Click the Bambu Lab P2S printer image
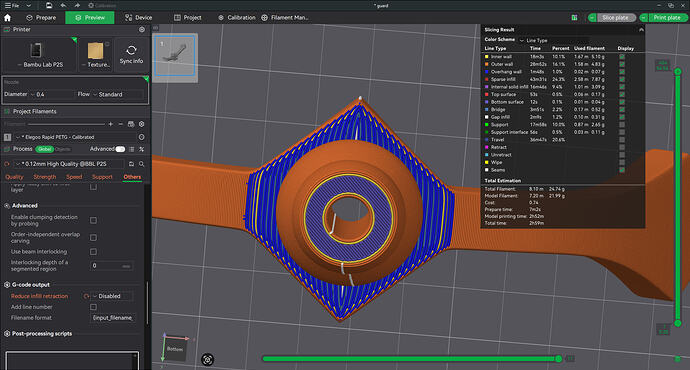 (36, 50)
